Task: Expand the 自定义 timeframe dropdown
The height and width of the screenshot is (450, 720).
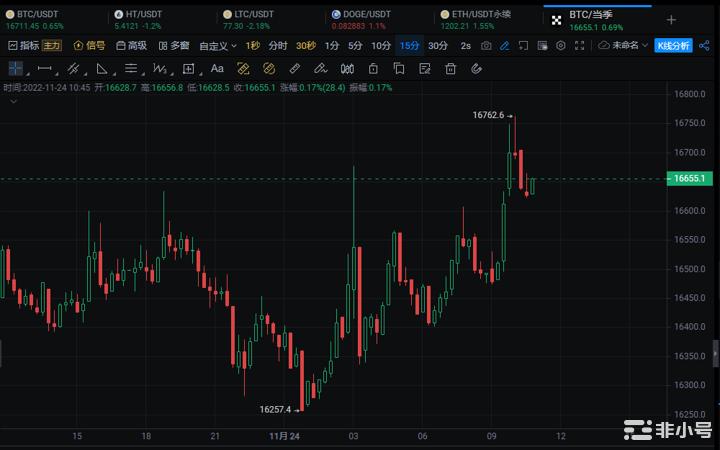Action: coord(218,46)
